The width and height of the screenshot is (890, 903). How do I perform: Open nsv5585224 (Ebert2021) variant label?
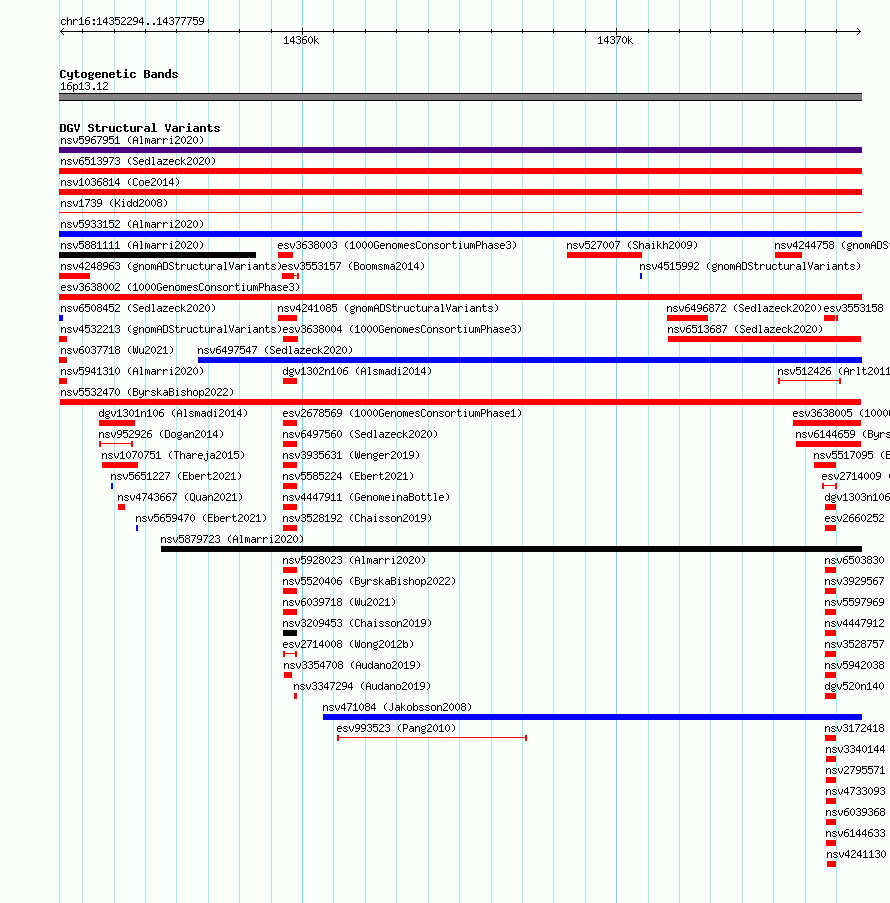click(x=348, y=477)
